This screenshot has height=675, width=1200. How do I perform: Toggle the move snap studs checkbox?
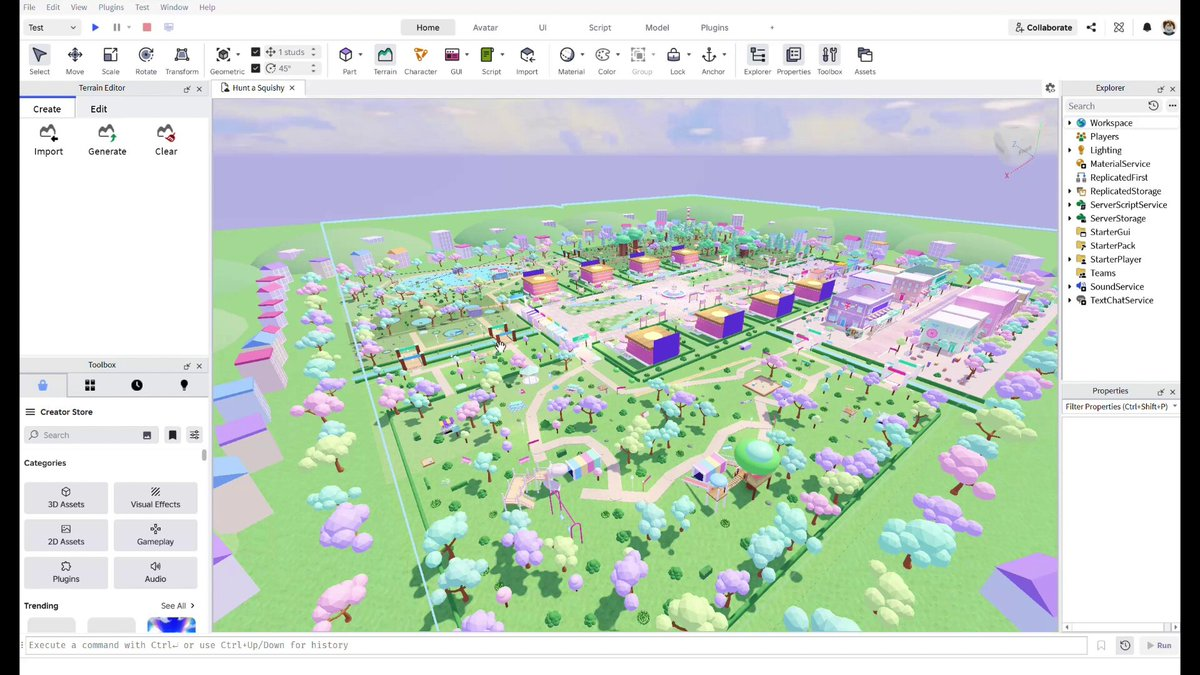[x=256, y=52]
